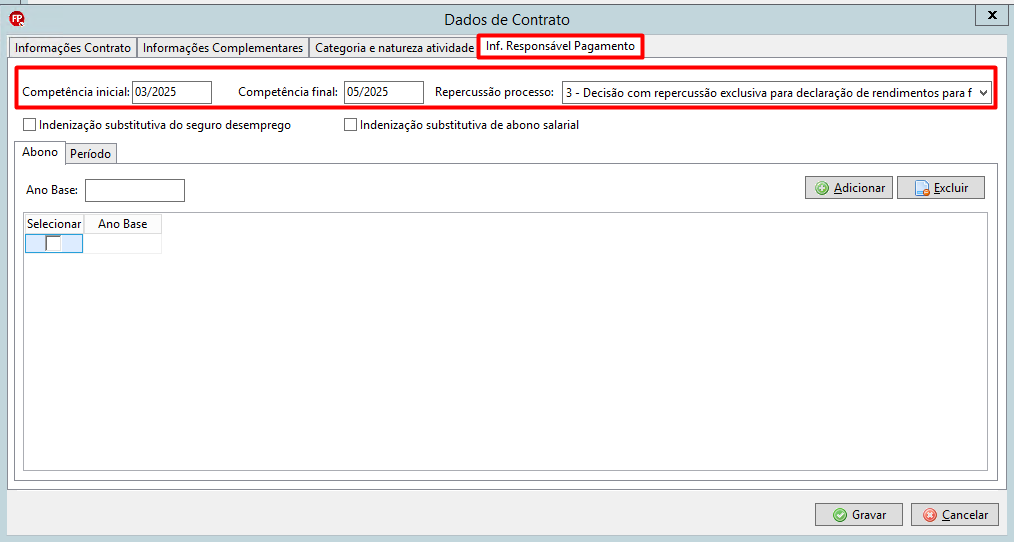The image size is (1014, 542).
Task: Close the Dados de Contrato window
Action: pos(992,16)
